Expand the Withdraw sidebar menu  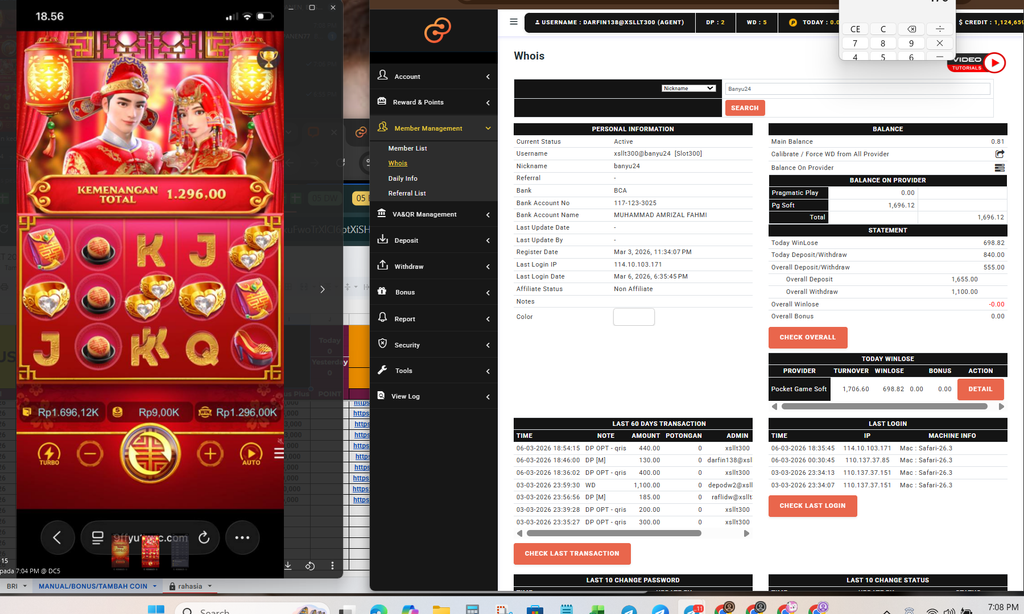pos(433,267)
